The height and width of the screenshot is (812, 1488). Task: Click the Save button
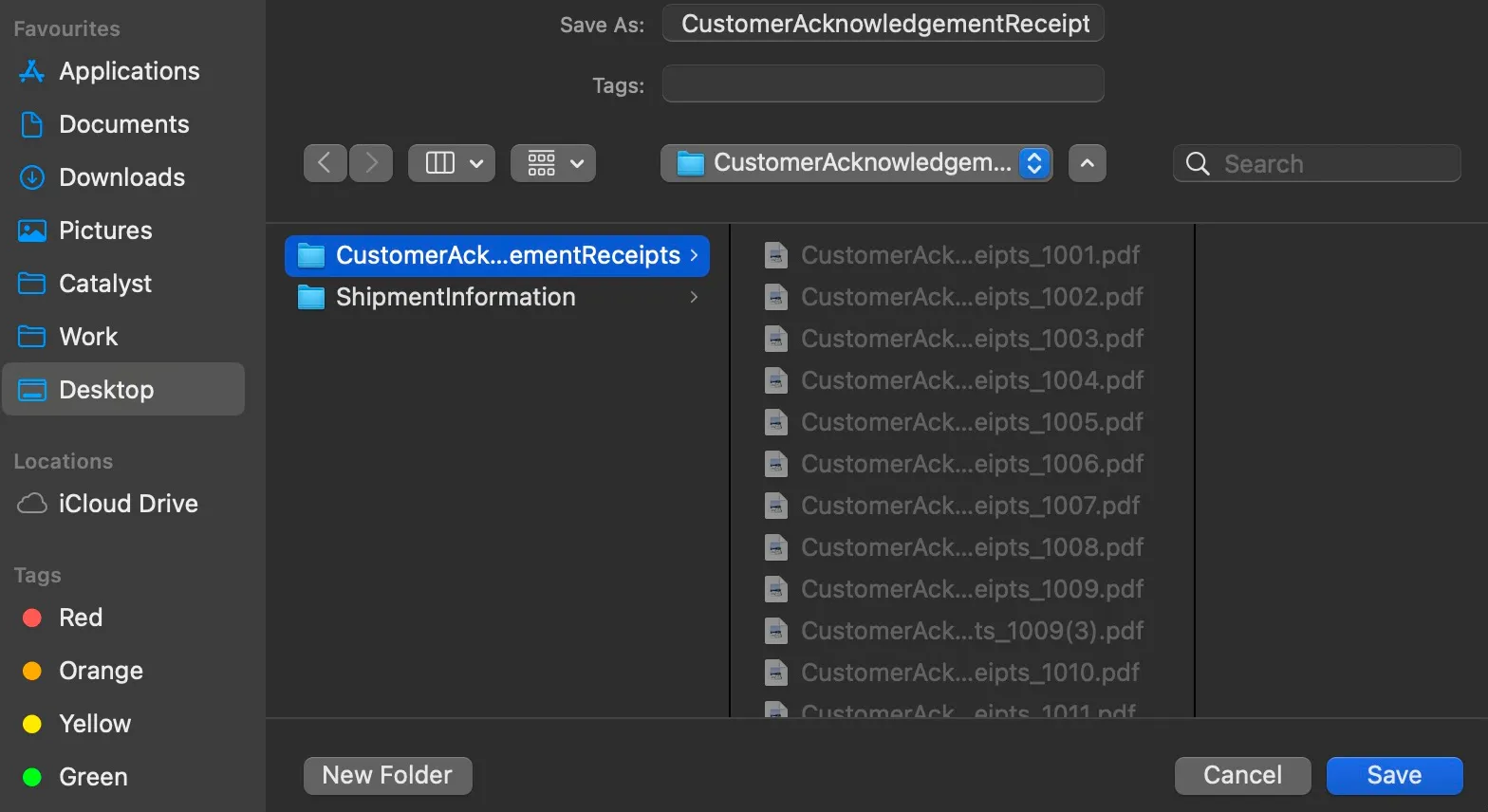coord(1395,775)
